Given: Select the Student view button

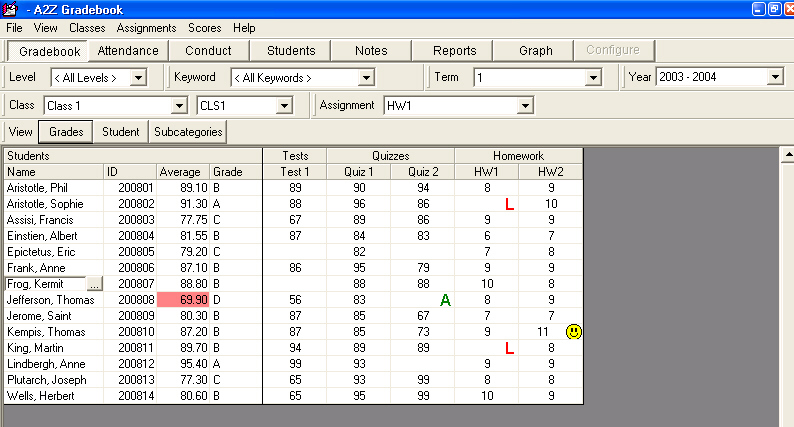Looking at the screenshot, I should [121, 132].
